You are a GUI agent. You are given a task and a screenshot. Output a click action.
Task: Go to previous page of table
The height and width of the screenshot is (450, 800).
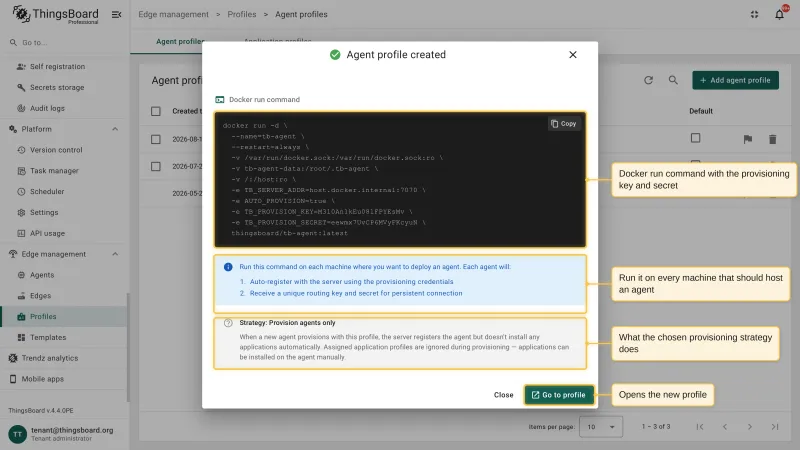pyautogui.click(x=724, y=427)
